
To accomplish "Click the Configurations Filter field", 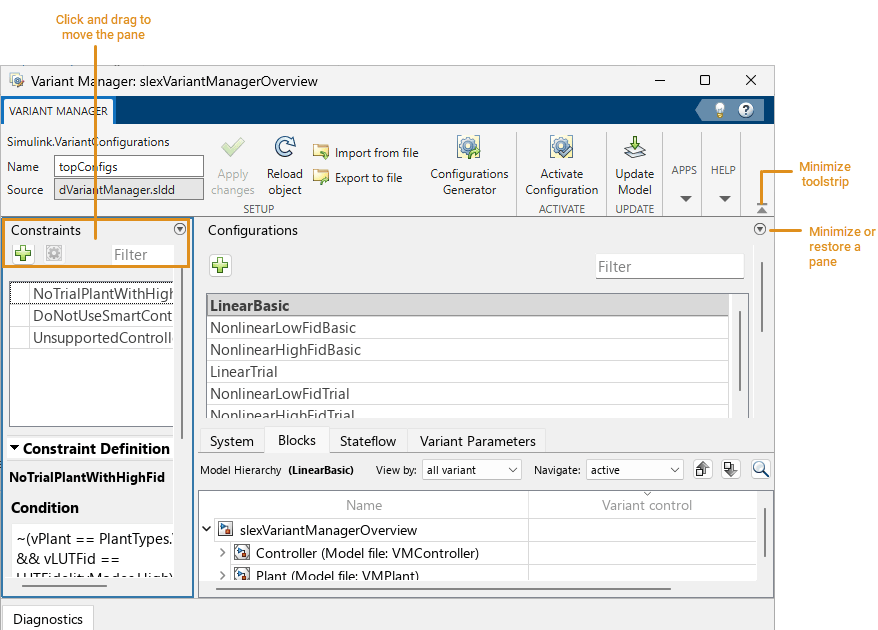I will pyautogui.click(x=670, y=267).
